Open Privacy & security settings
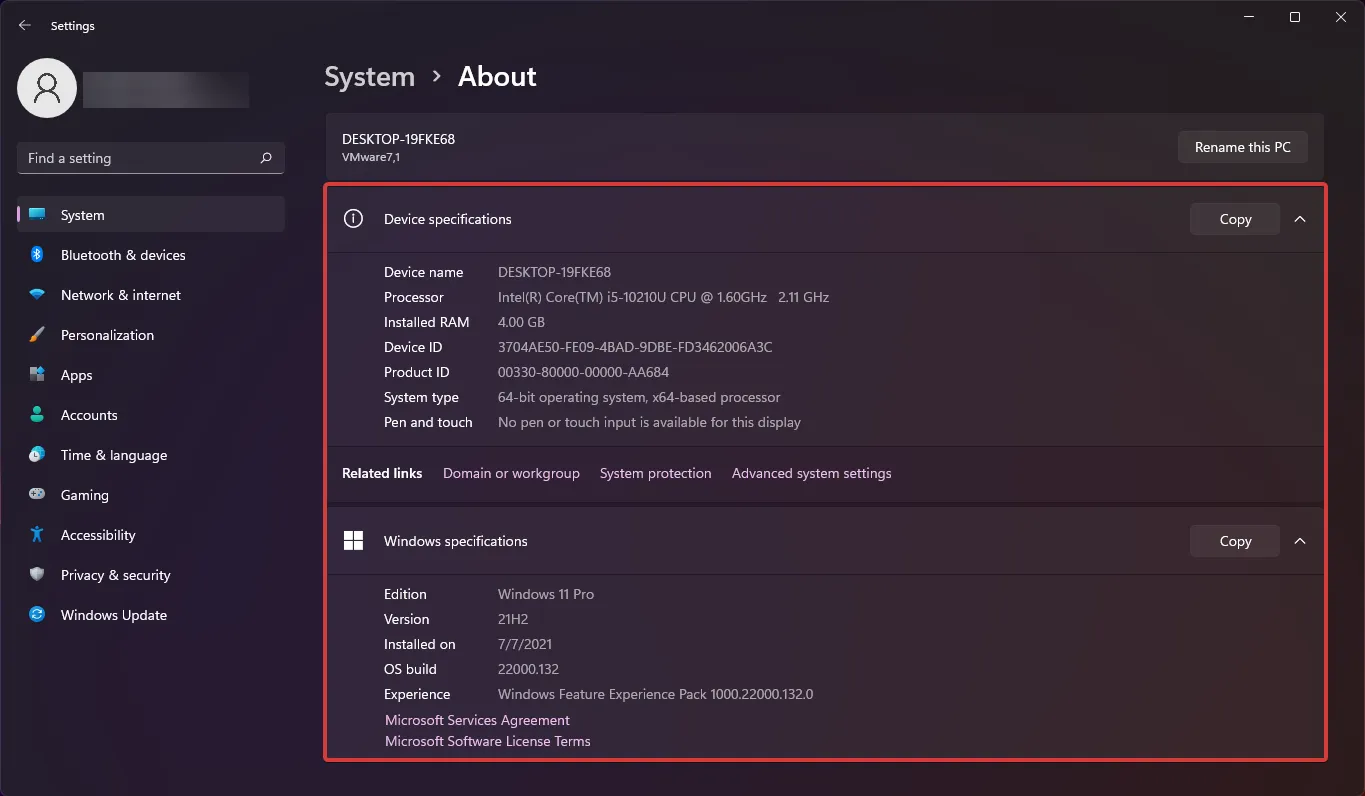The width and height of the screenshot is (1365, 796). (x=115, y=575)
